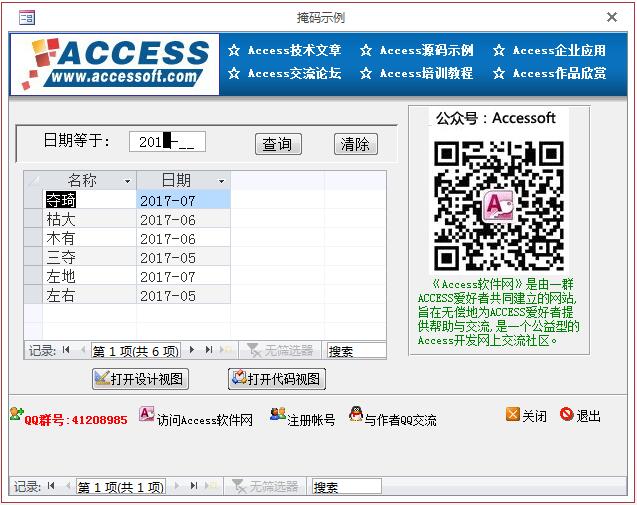Viewport: 637px width, 505px height.
Task: Click the subform 搜索 search box
Action: click(356, 351)
